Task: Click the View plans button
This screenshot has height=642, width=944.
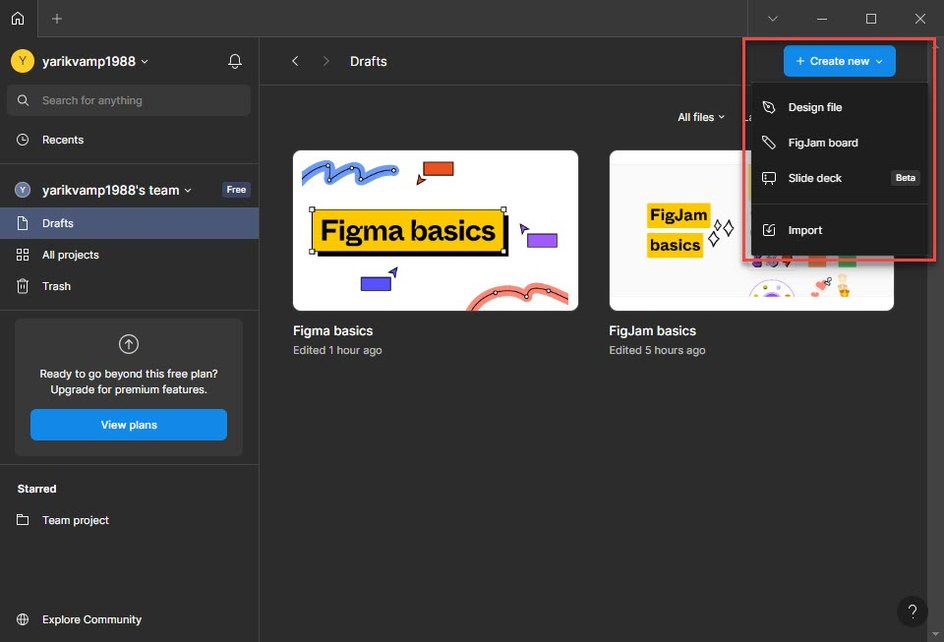Action: coord(129,425)
